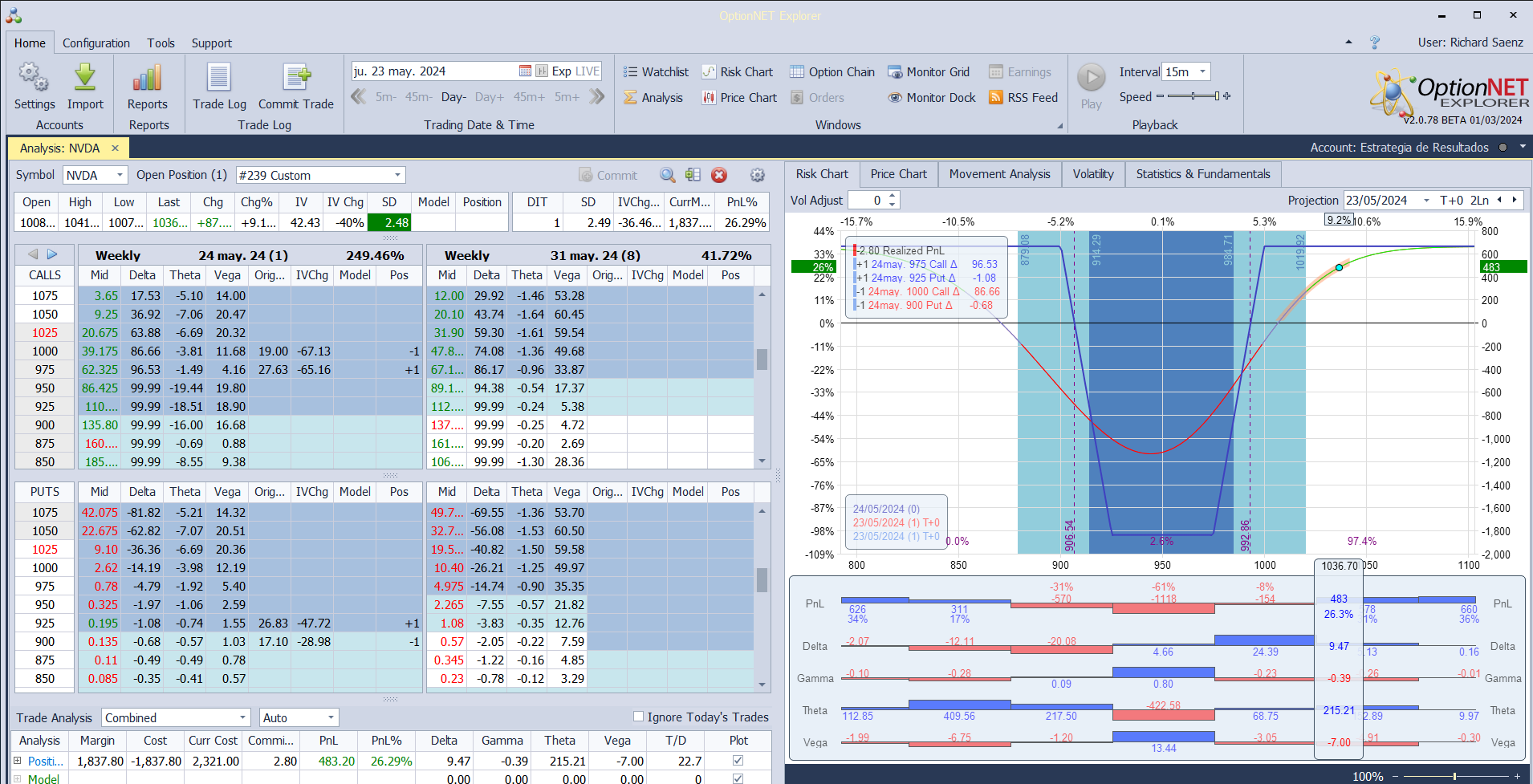Image resolution: width=1533 pixels, height=784 pixels.
Task: Toggle the Position row Plot checkbox
Action: (738, 761)
